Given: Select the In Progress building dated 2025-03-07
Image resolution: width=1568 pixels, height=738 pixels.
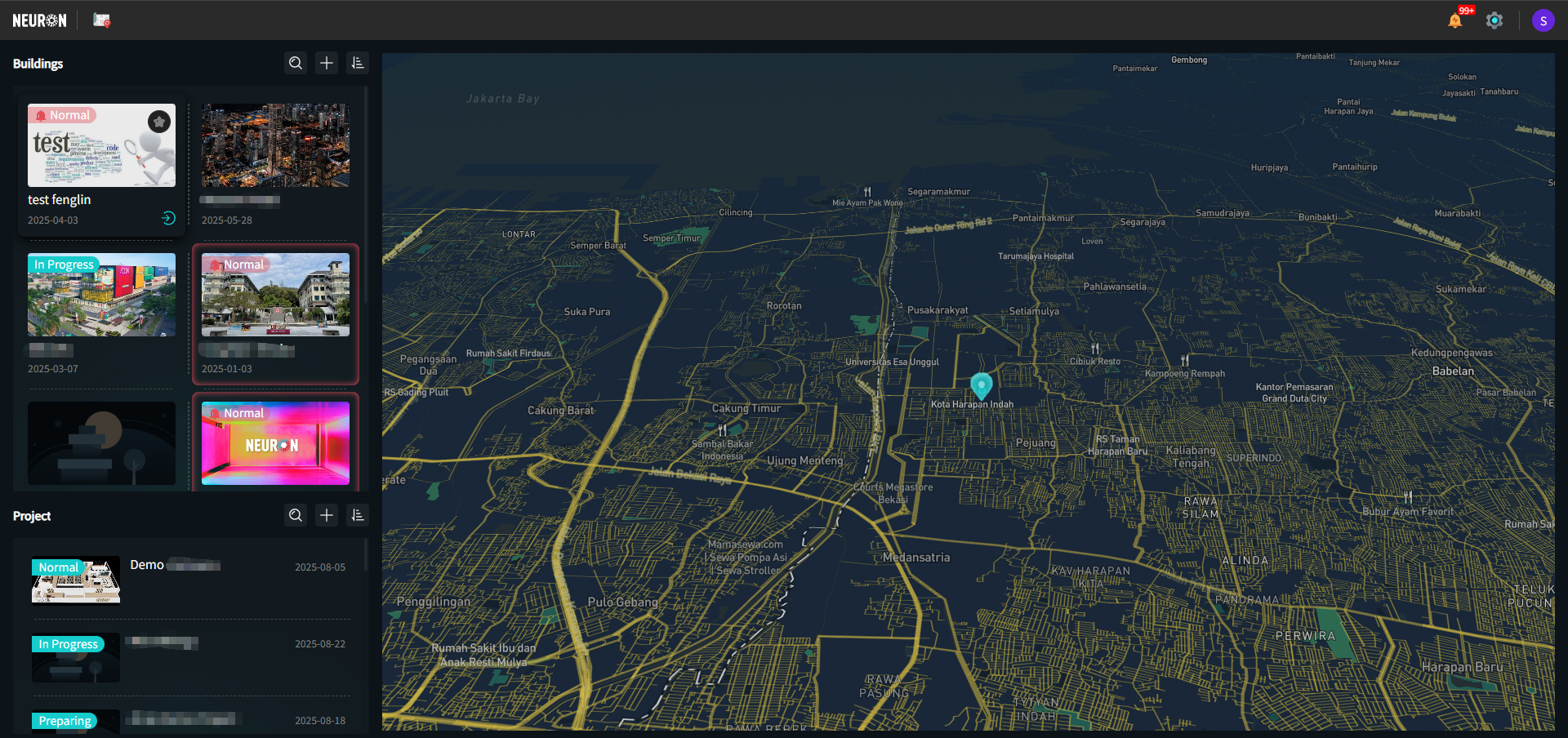Looking at the screenshot, I should tap(101, 295).
